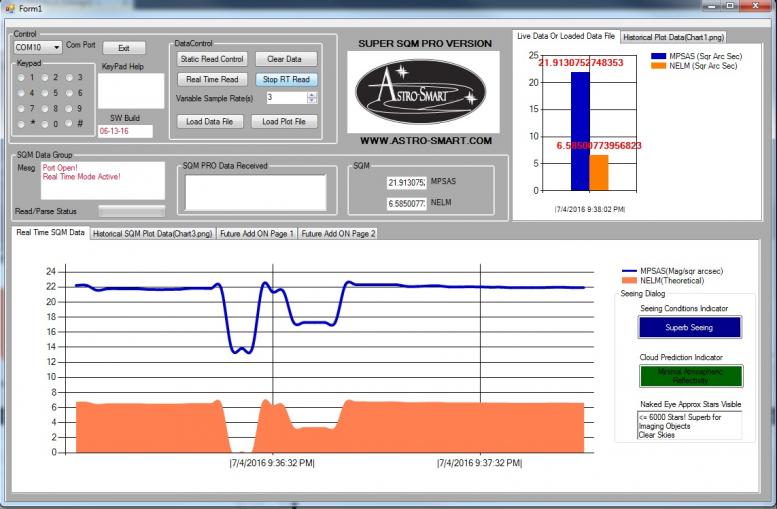
Task: Select keypad radio button 5
Action: click(x=45, y=93)
